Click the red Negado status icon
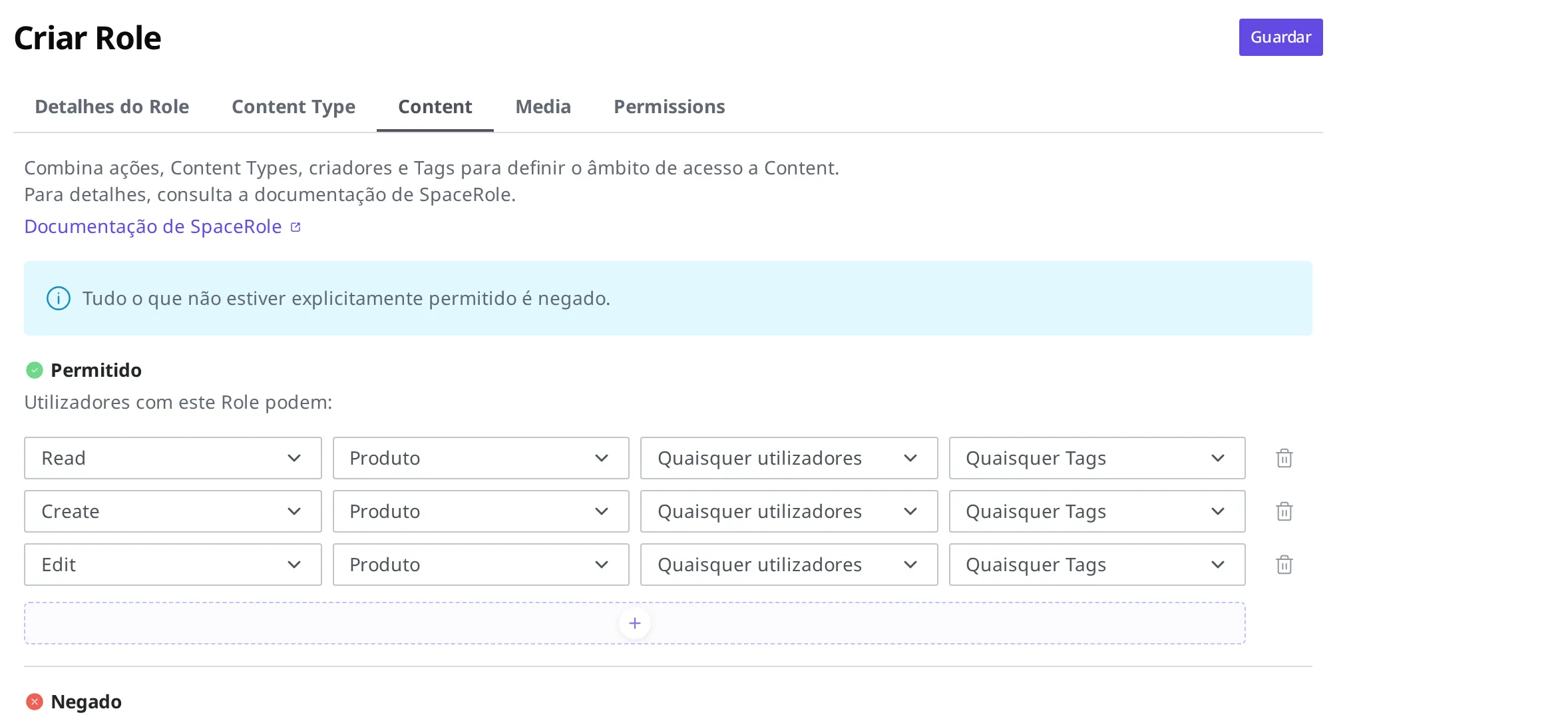Screen dimensions: 1568x719 click(x=35, y=702)
